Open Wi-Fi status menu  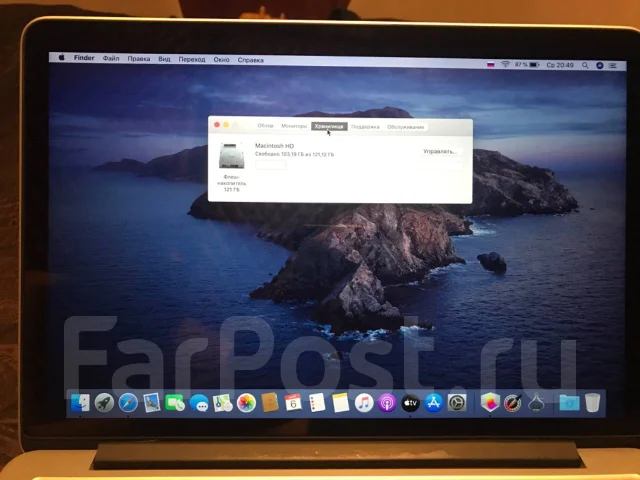pyautogui.click(x=505, y=64)
